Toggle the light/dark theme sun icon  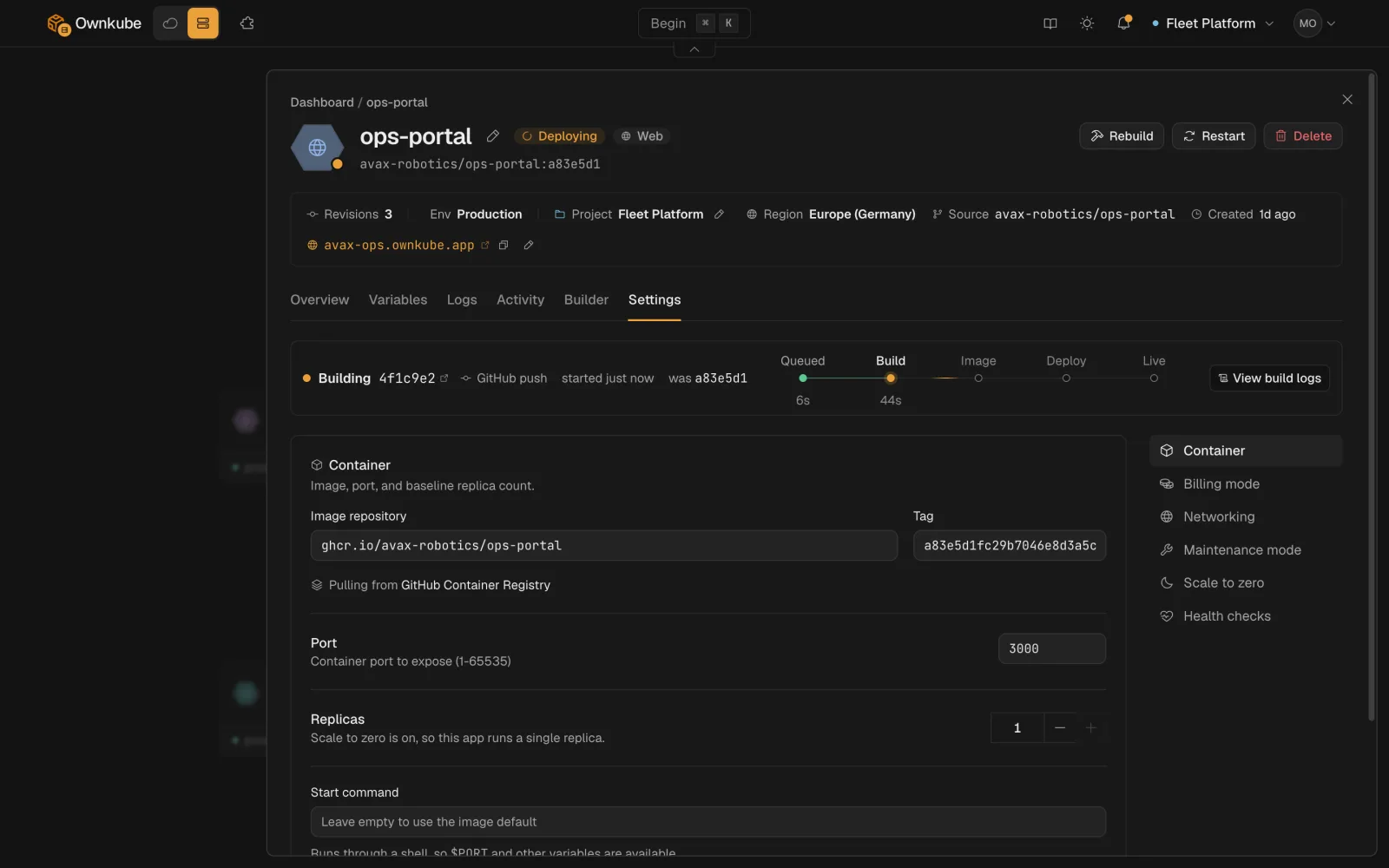click(1087, 23)
